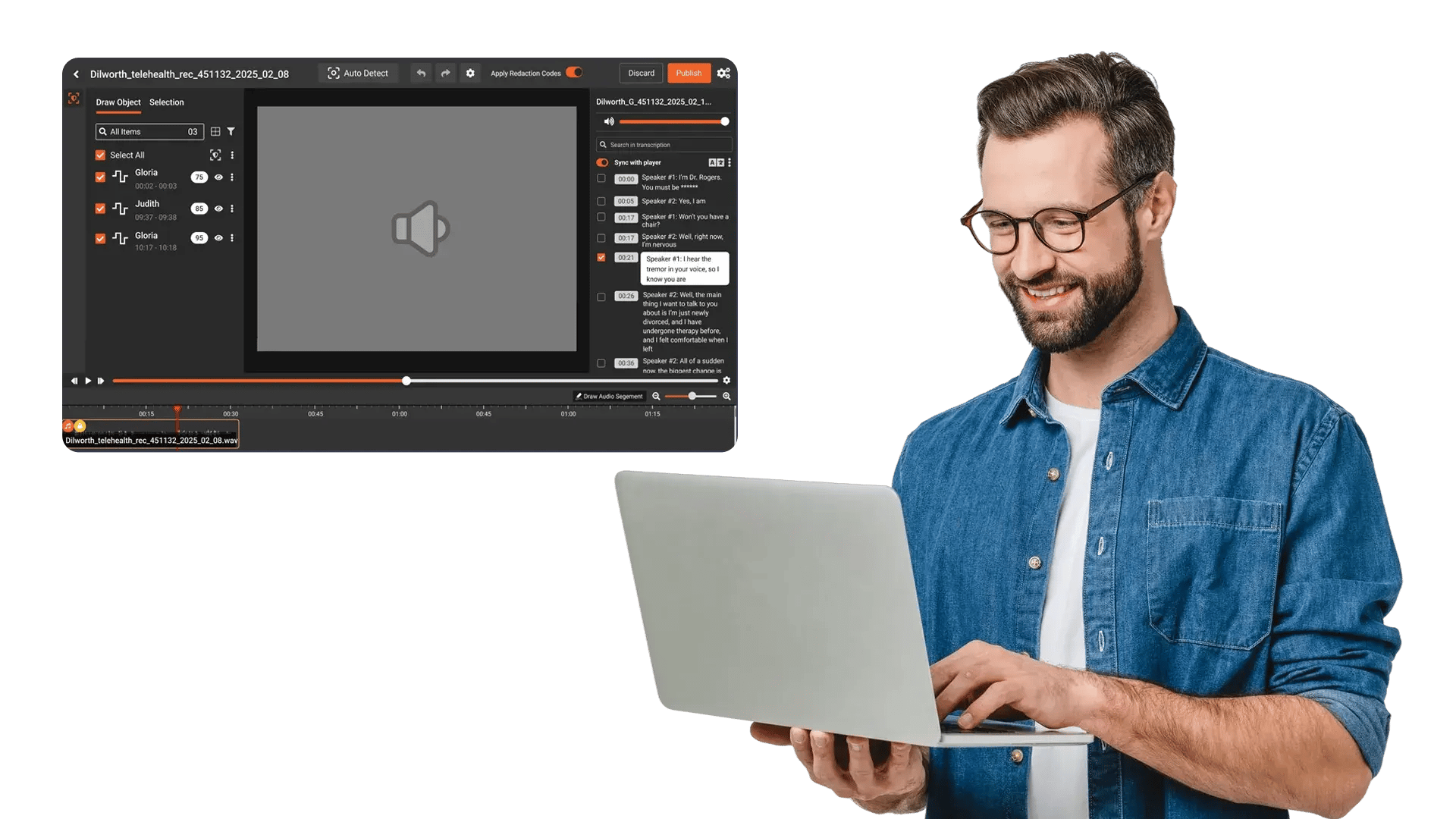Click the focus detect icon beside Select All
This screenshot has width=1456, height=819.
(x=215, y=155)
